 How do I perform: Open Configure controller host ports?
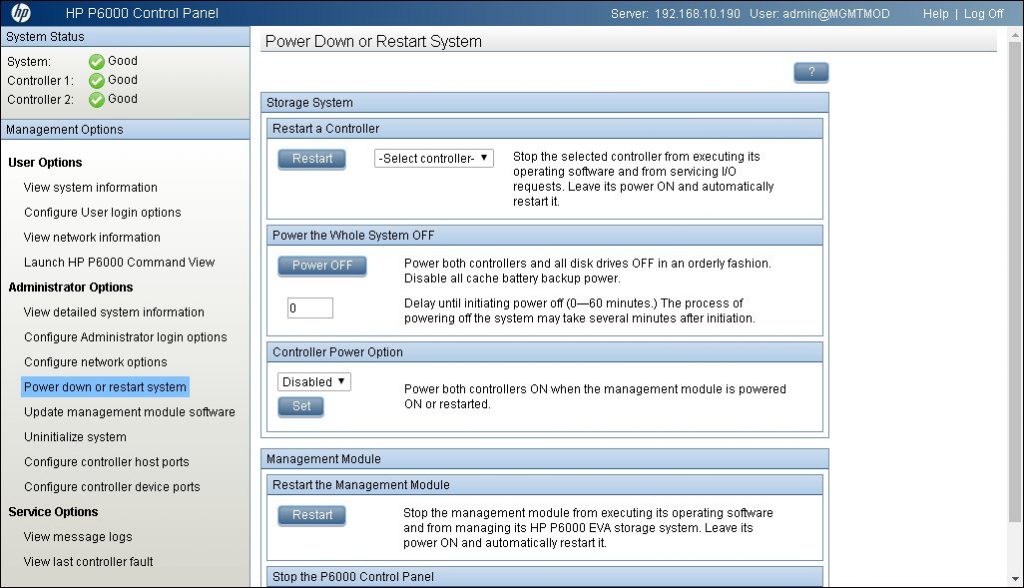(x=106, y=462)
